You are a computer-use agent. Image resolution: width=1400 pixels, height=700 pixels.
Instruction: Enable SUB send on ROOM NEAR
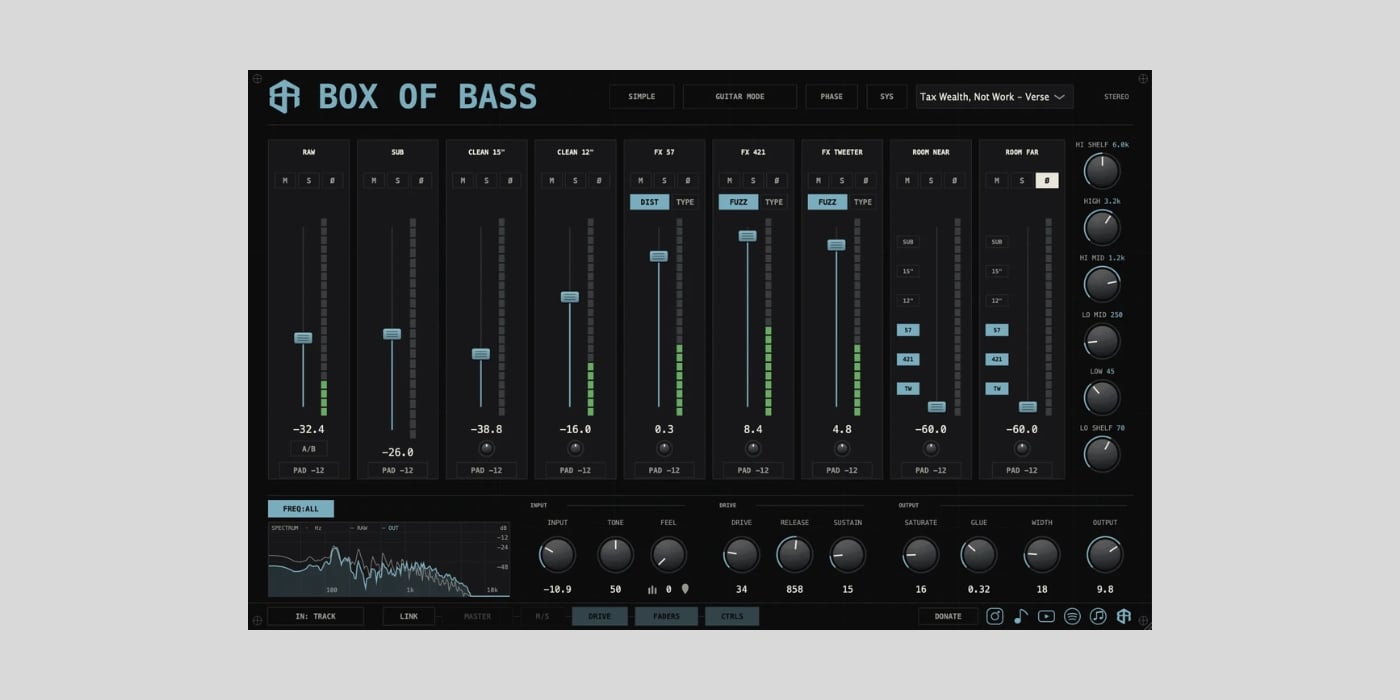coord(908,242)
